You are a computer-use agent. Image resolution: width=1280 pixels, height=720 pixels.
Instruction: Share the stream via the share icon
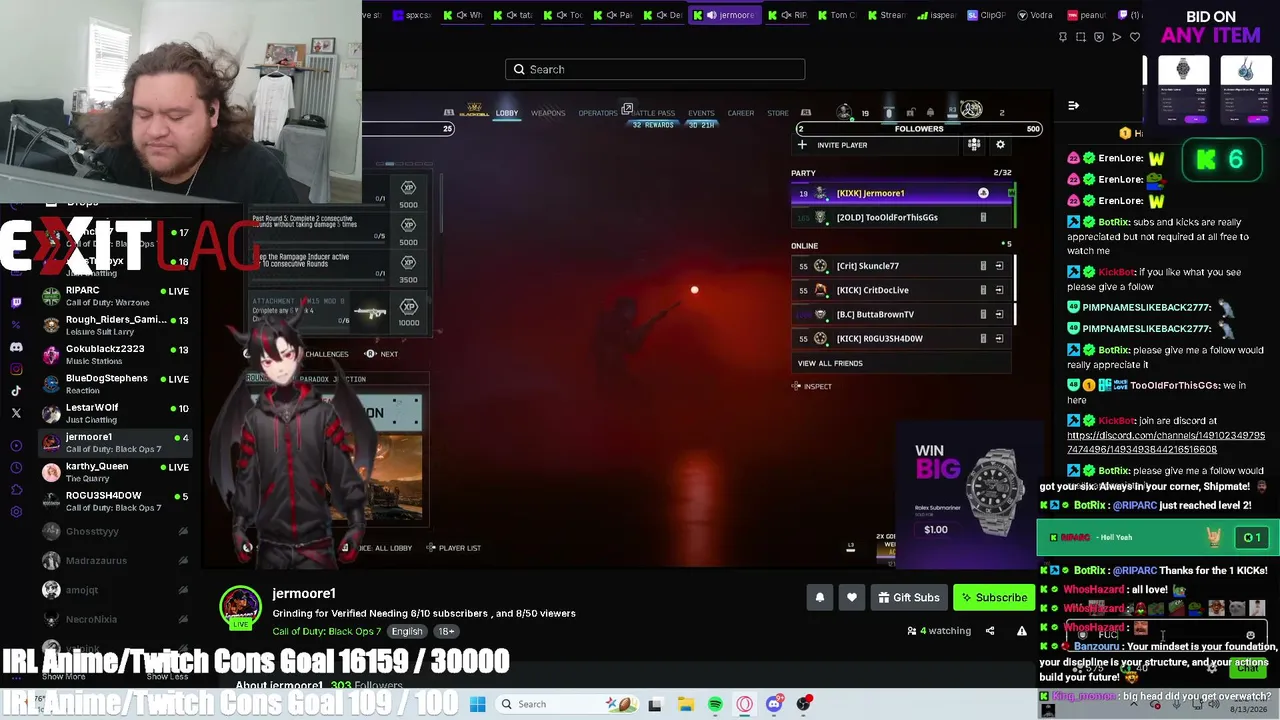click(x=990, y=631)
